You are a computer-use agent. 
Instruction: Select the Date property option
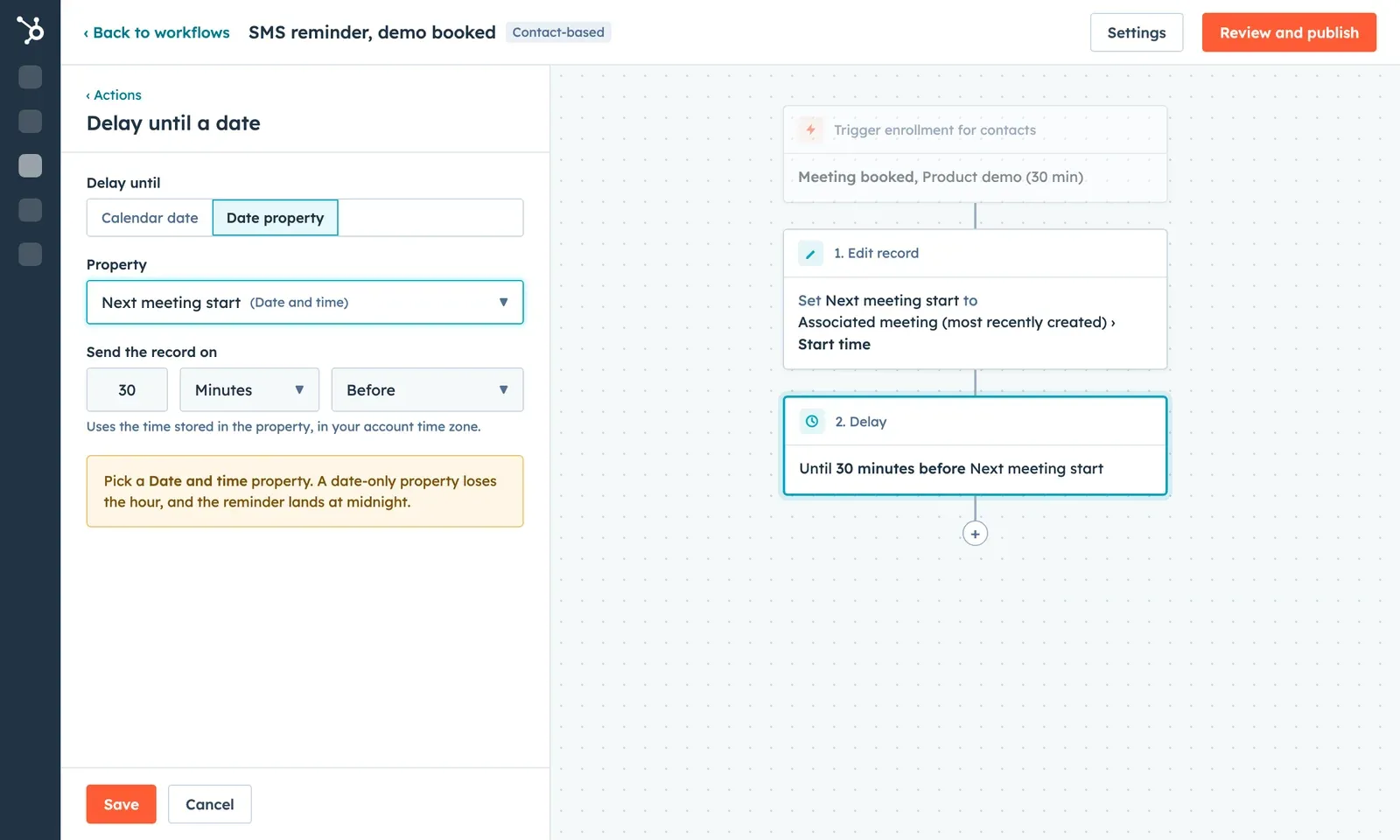(275, 218)
